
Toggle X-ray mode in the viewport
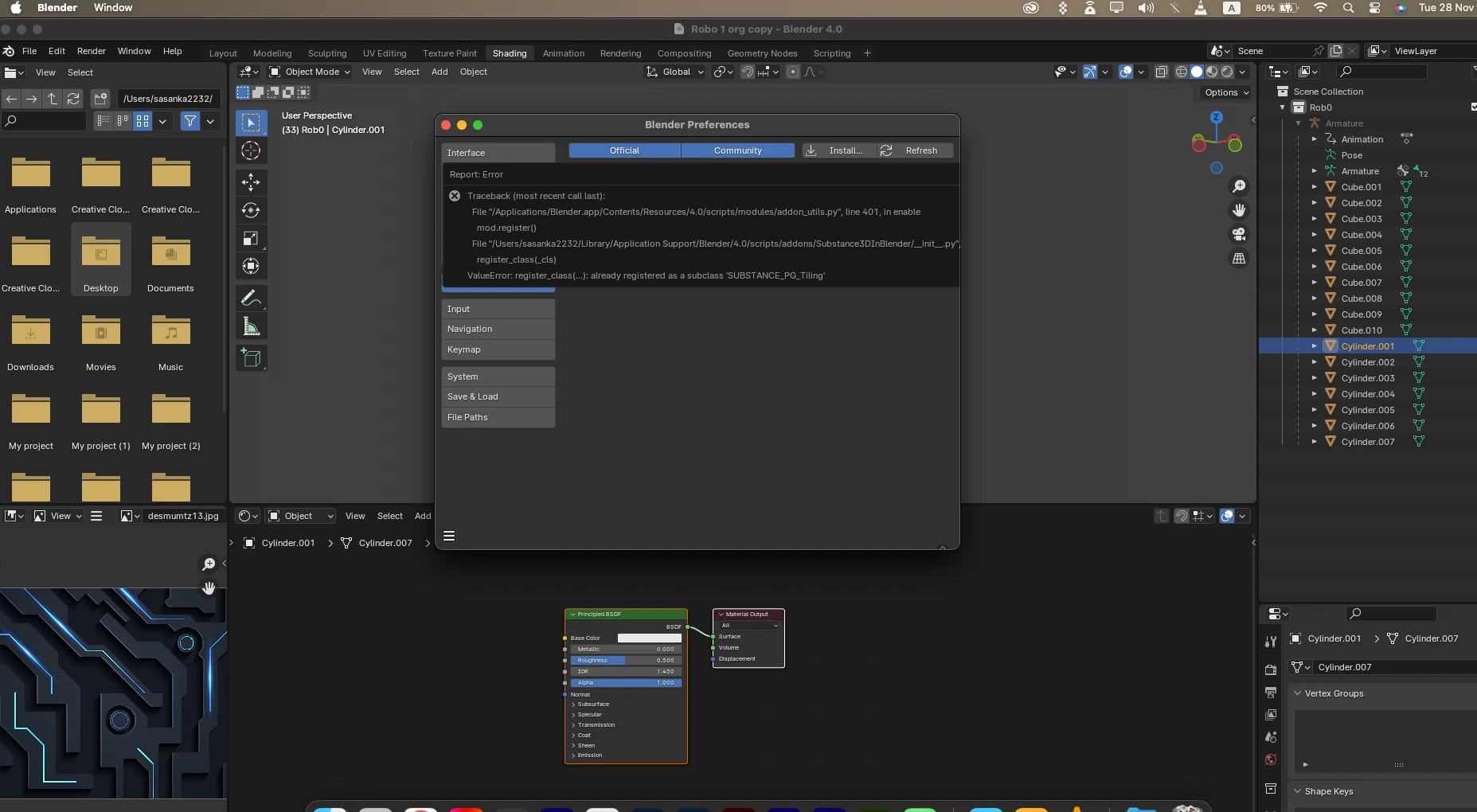1161,72
